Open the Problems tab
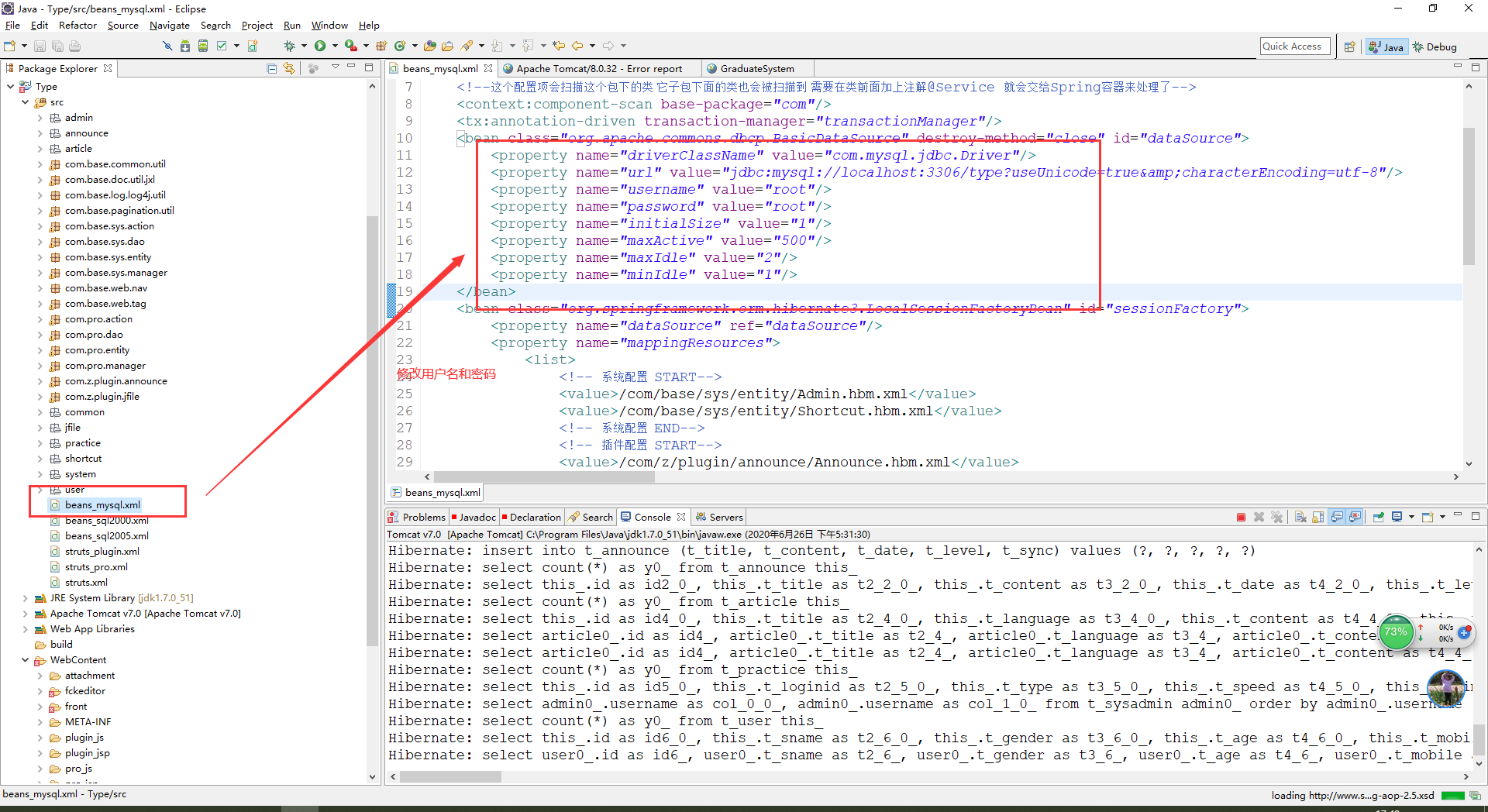 point(417,517)
